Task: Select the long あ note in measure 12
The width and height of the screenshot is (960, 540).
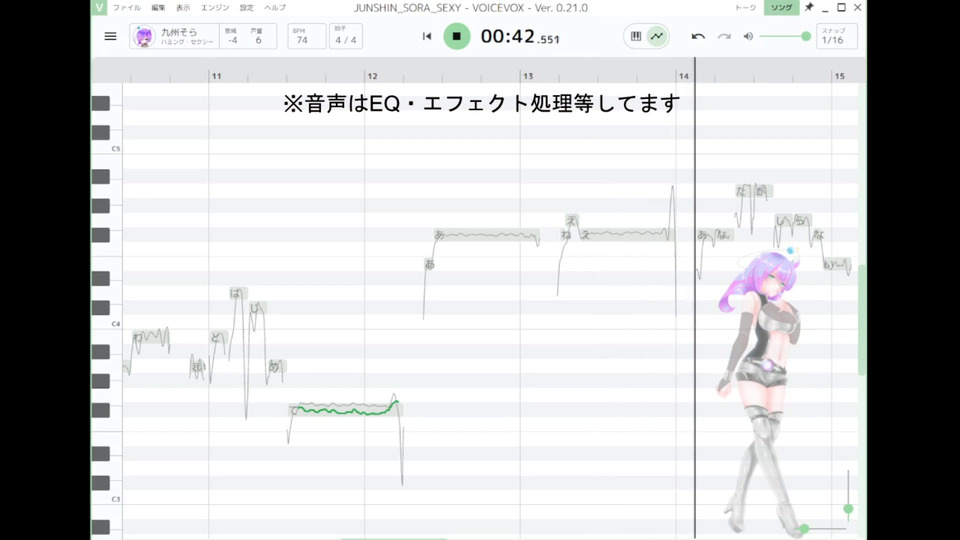Action: 487,235
